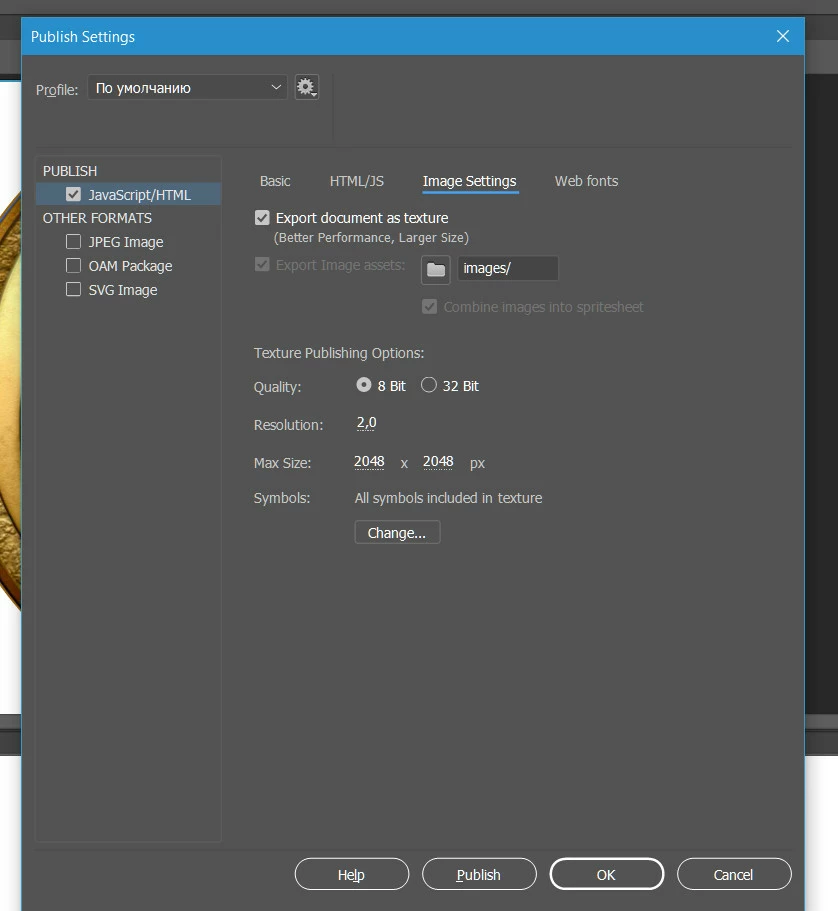Open the Profile dropdown
Screen dimensions: 838x911
[x=187, y=88]
